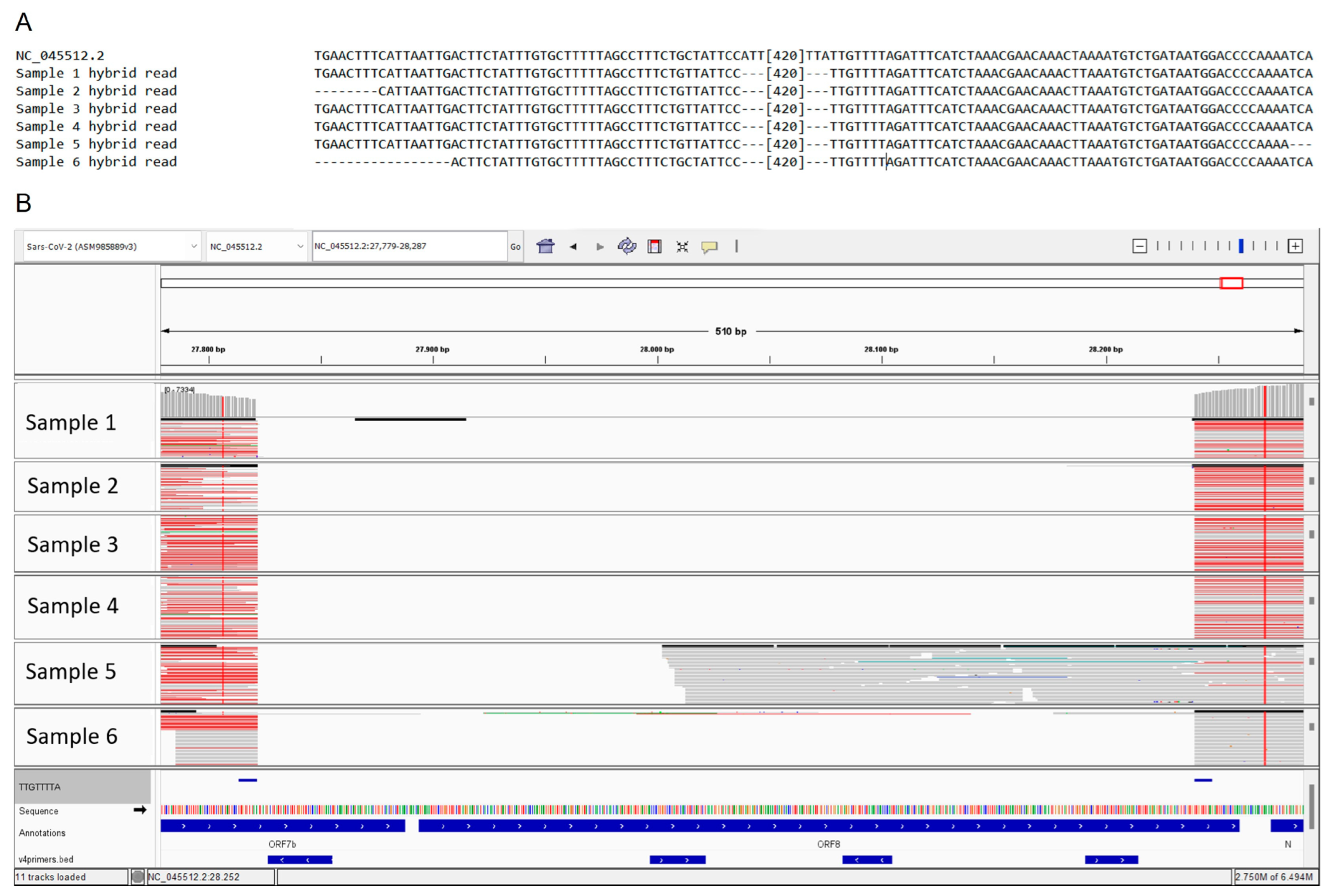Click the Home genome view icon
The image size is (1333, 896).
[545, 246]
